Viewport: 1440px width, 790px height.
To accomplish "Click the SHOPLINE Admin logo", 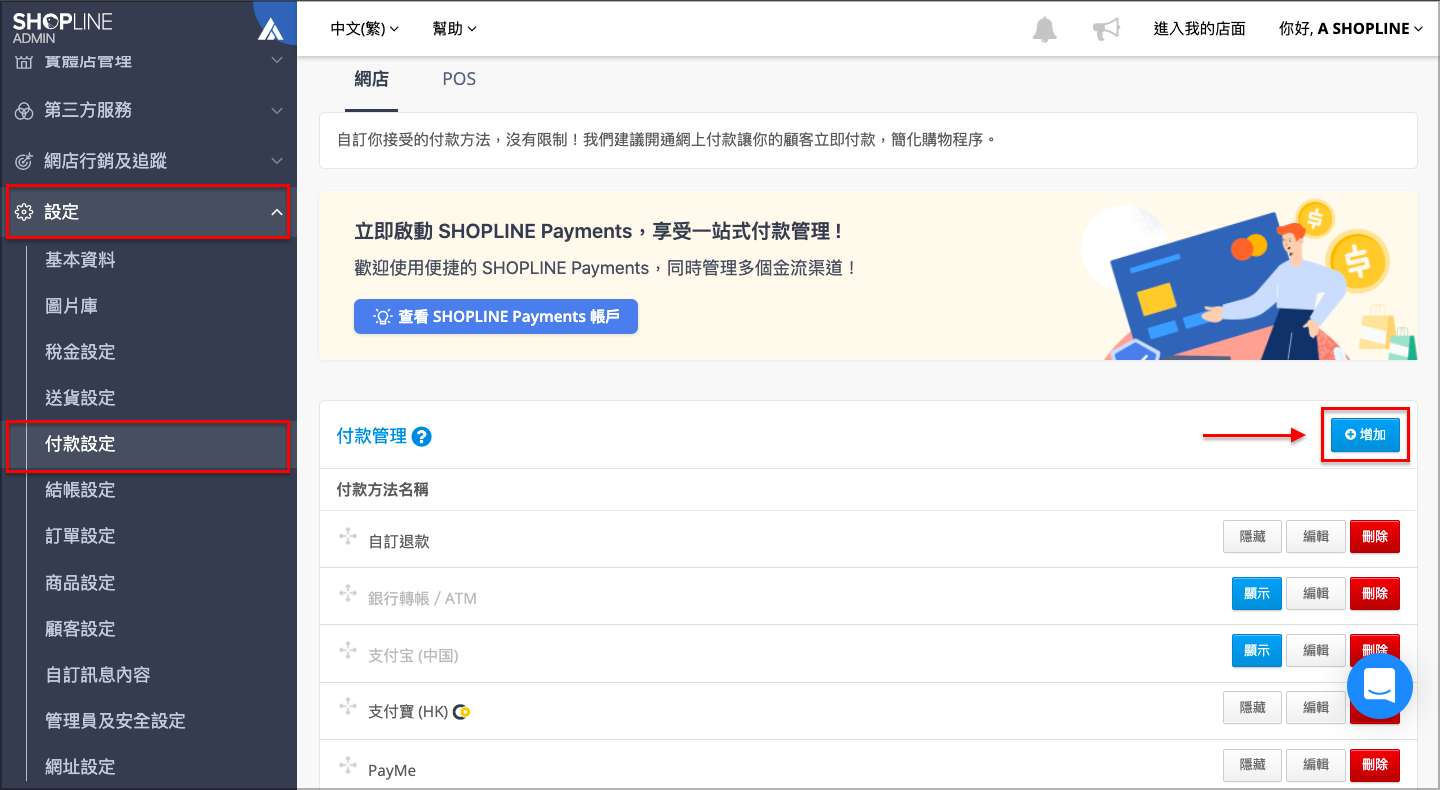I will pyautogui.click(x=63, y=28).
